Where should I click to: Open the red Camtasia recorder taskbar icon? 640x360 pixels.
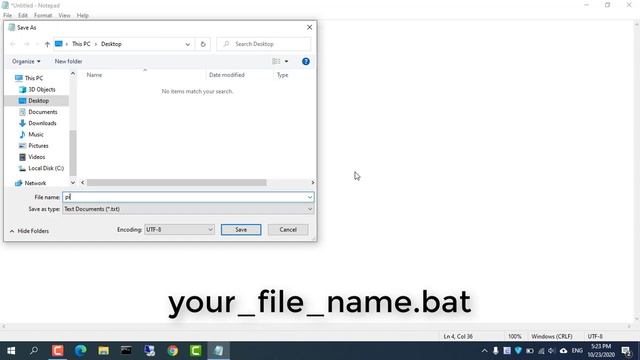point(58,351)
